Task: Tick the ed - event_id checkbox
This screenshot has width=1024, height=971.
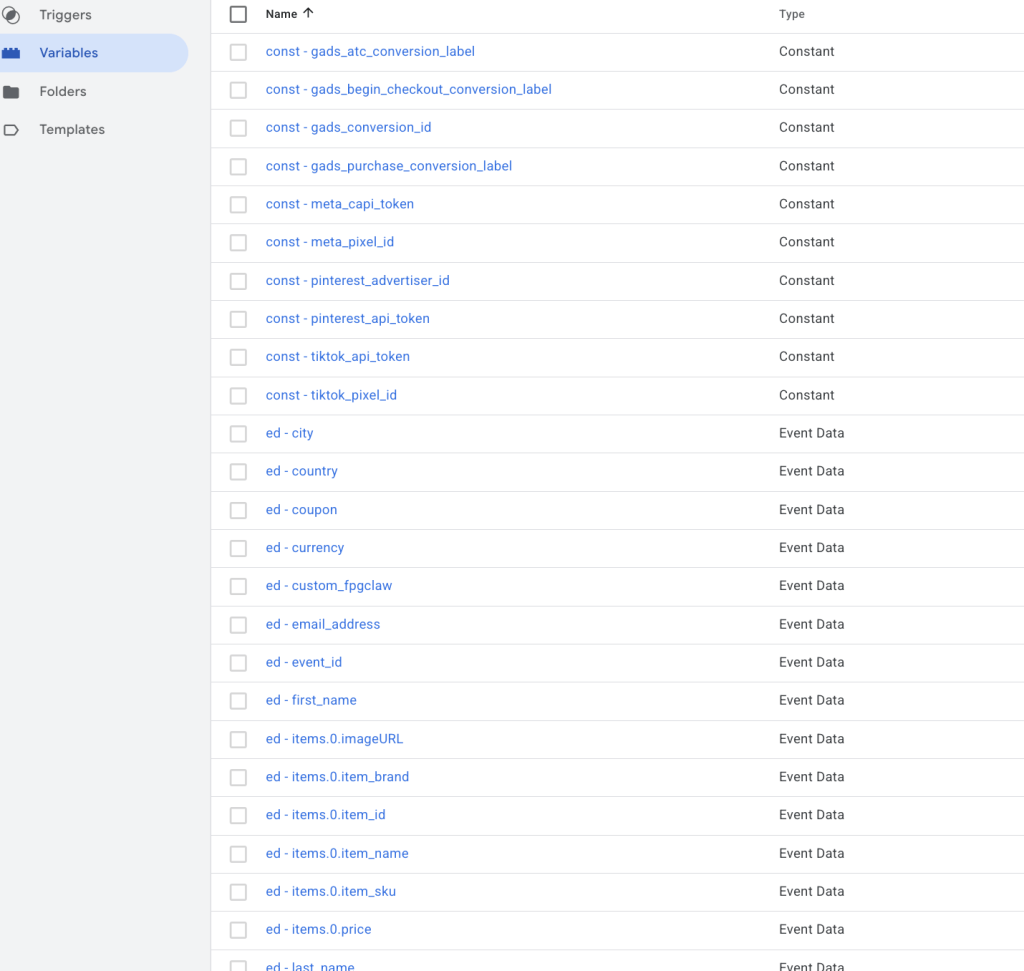Action: coord(238,663)
